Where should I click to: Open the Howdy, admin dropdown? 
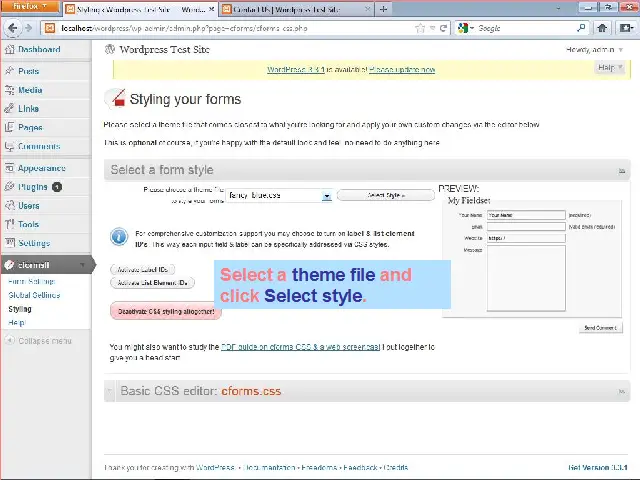594,50
